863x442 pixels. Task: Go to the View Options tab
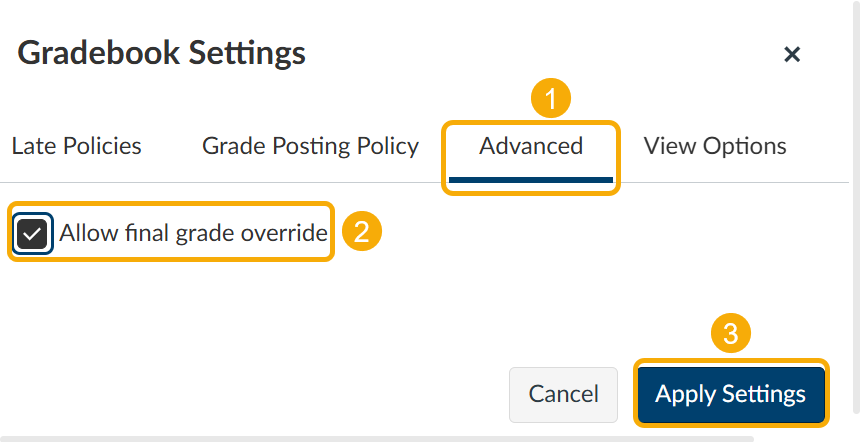point(715,146)
